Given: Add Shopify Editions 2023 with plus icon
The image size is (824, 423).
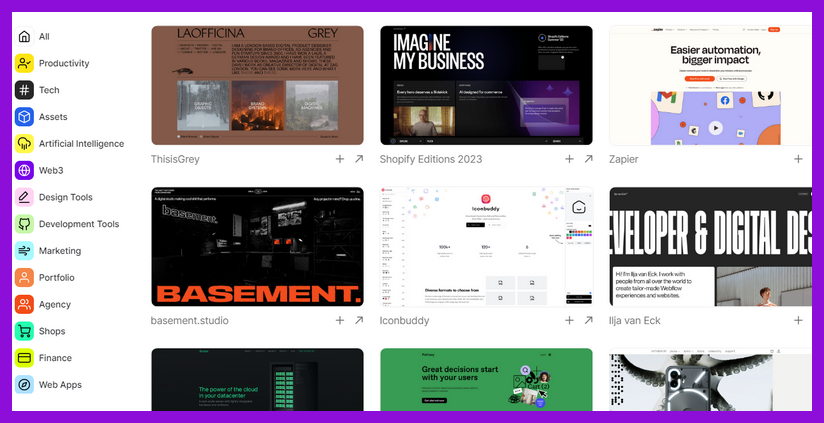Looking at the screenshot, I should pyautogui.click(x=569, y=159).
